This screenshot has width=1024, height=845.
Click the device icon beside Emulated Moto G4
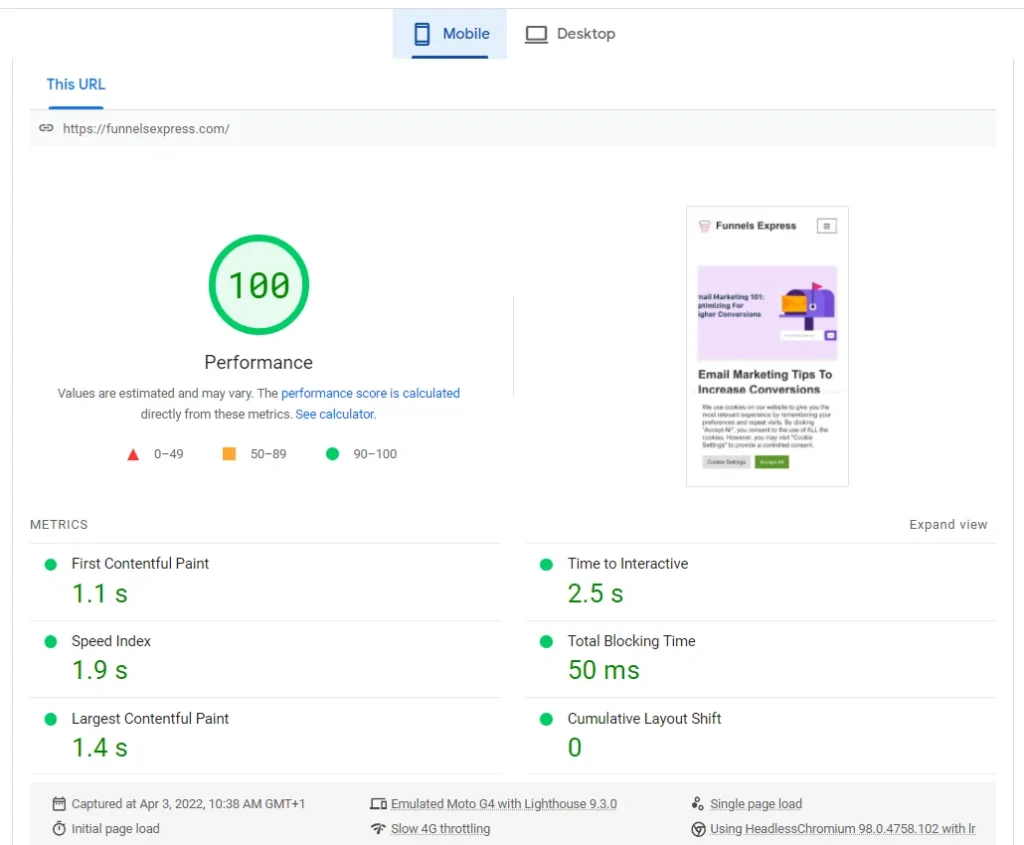coord(378,804)
